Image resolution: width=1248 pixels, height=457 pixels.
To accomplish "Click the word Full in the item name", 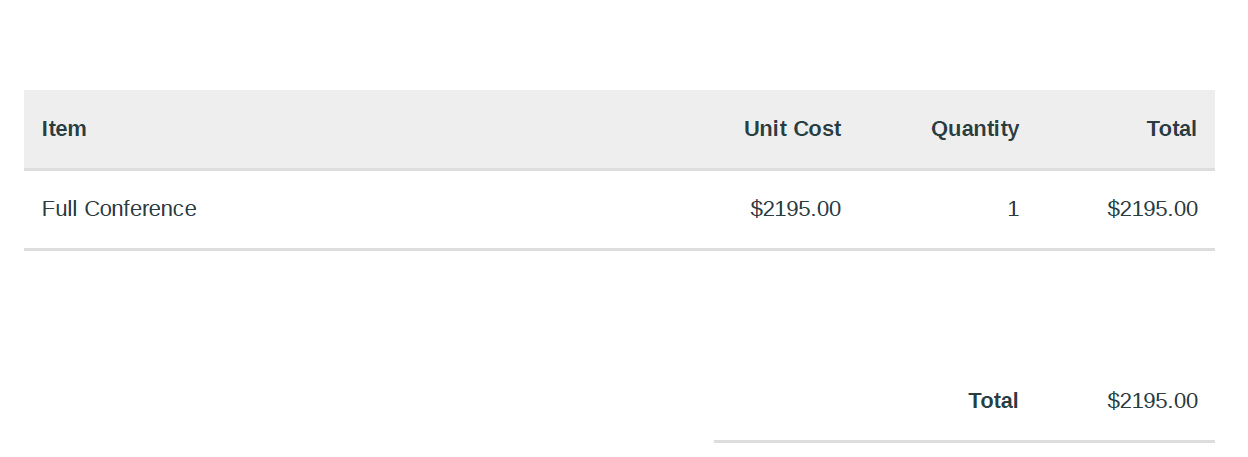I will 60,209.
